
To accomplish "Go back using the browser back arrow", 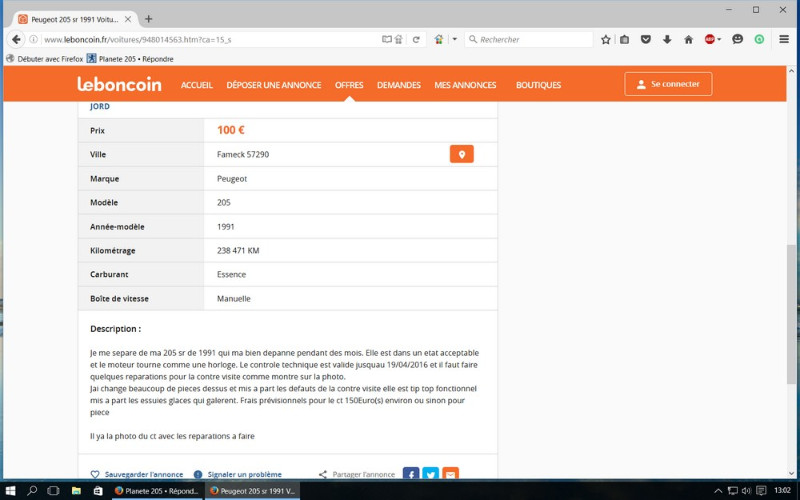I will [16, 39].
